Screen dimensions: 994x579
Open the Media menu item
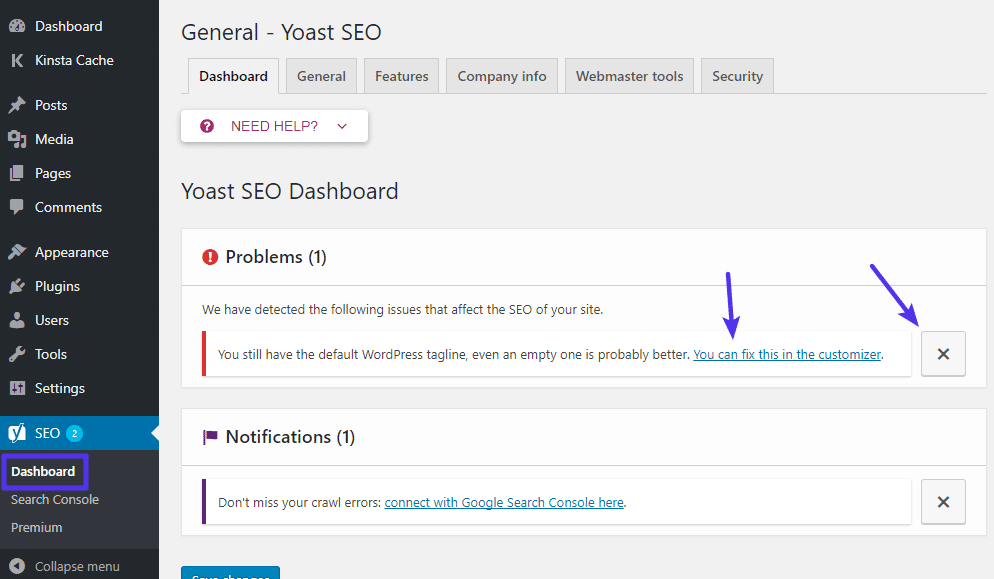(x=79, y=139)
